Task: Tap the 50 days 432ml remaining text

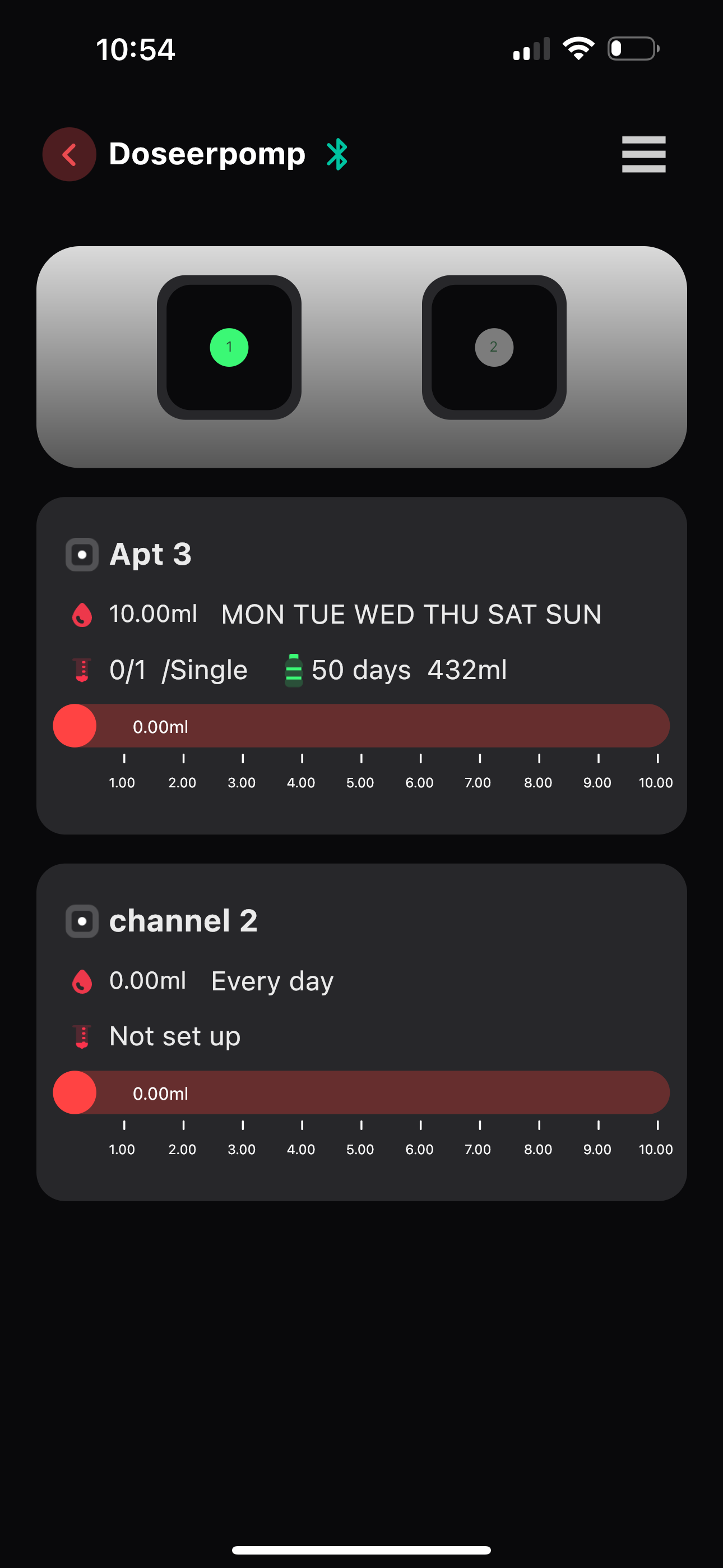Action: [x=409, y=670]
